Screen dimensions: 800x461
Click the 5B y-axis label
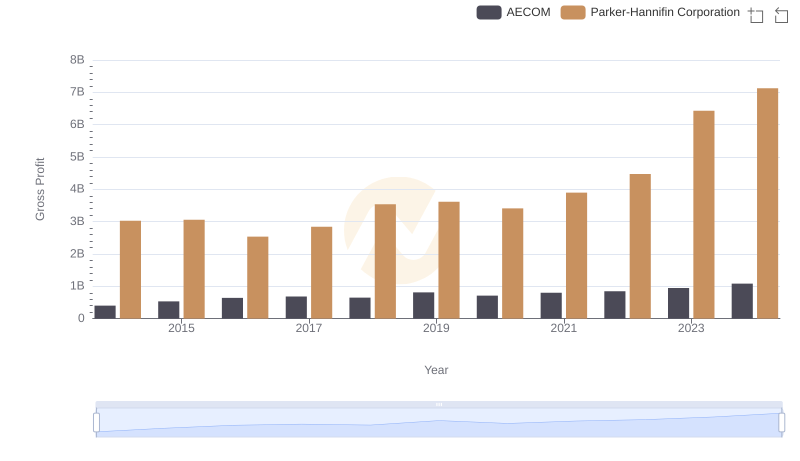77,157
